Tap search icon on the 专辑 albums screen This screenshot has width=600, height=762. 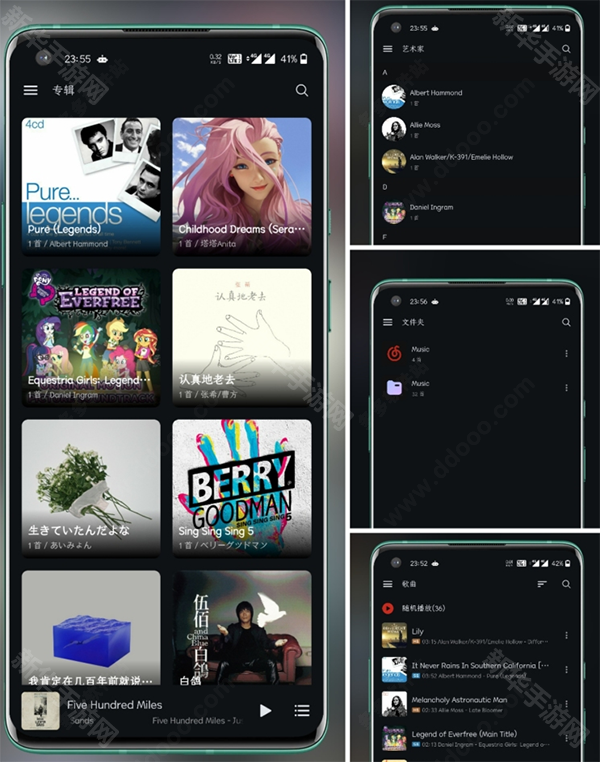coord(301,90)
